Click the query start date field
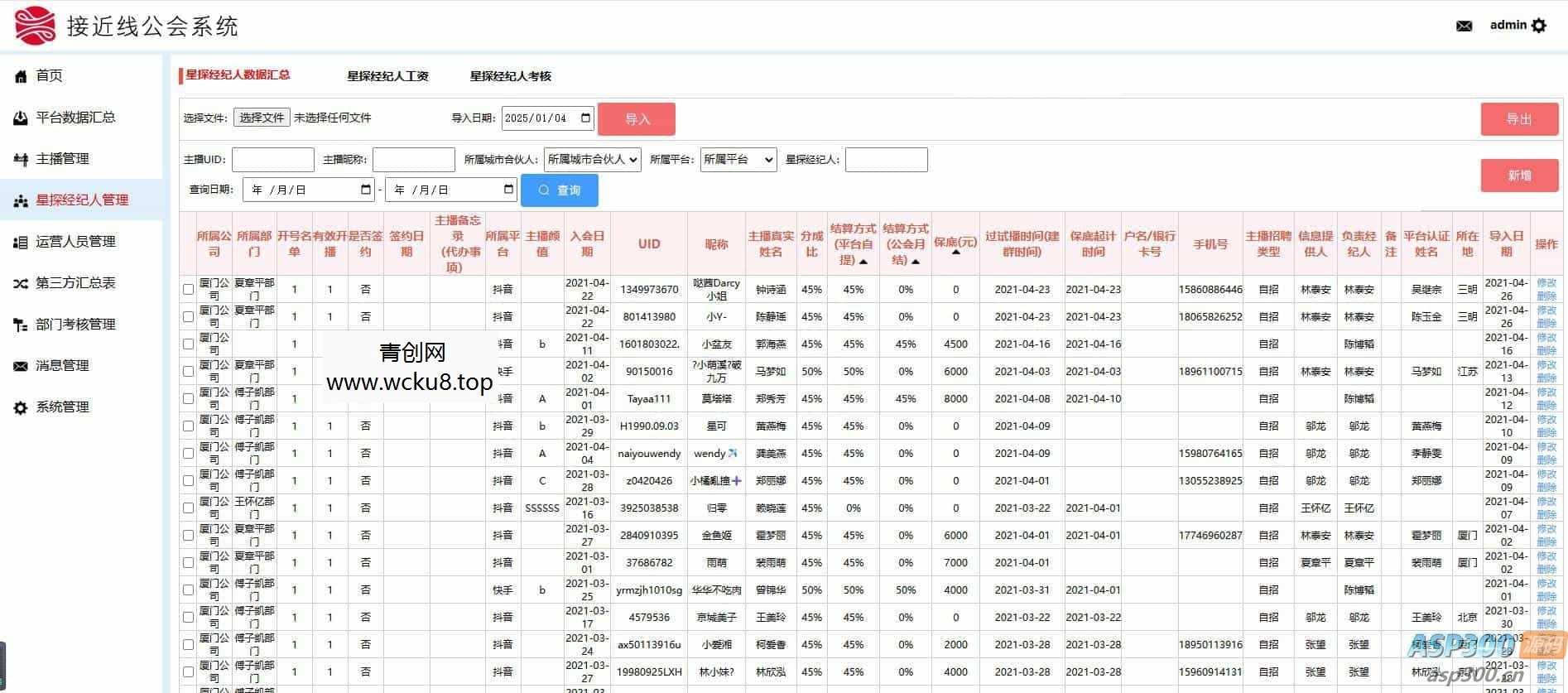 click(x=309, y=190)
